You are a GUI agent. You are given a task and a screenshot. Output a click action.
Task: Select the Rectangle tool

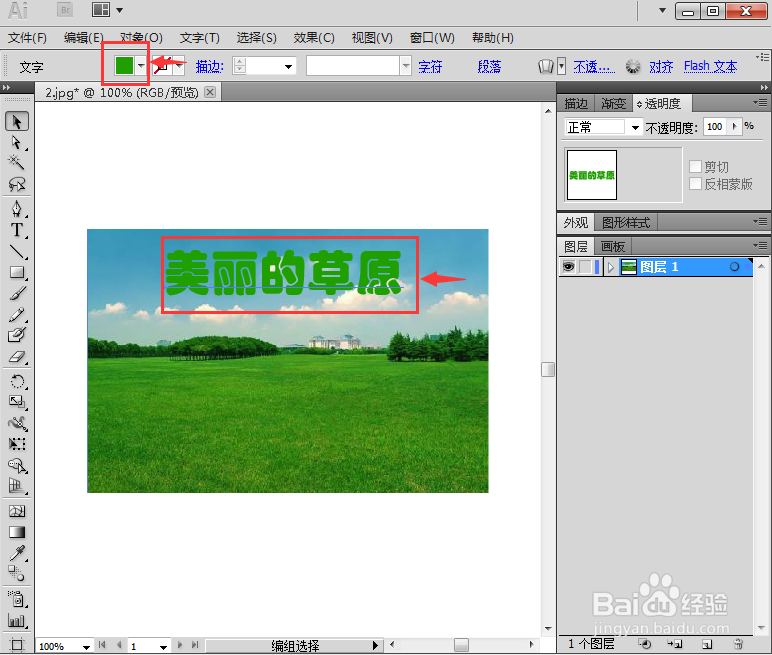[17, 272]
